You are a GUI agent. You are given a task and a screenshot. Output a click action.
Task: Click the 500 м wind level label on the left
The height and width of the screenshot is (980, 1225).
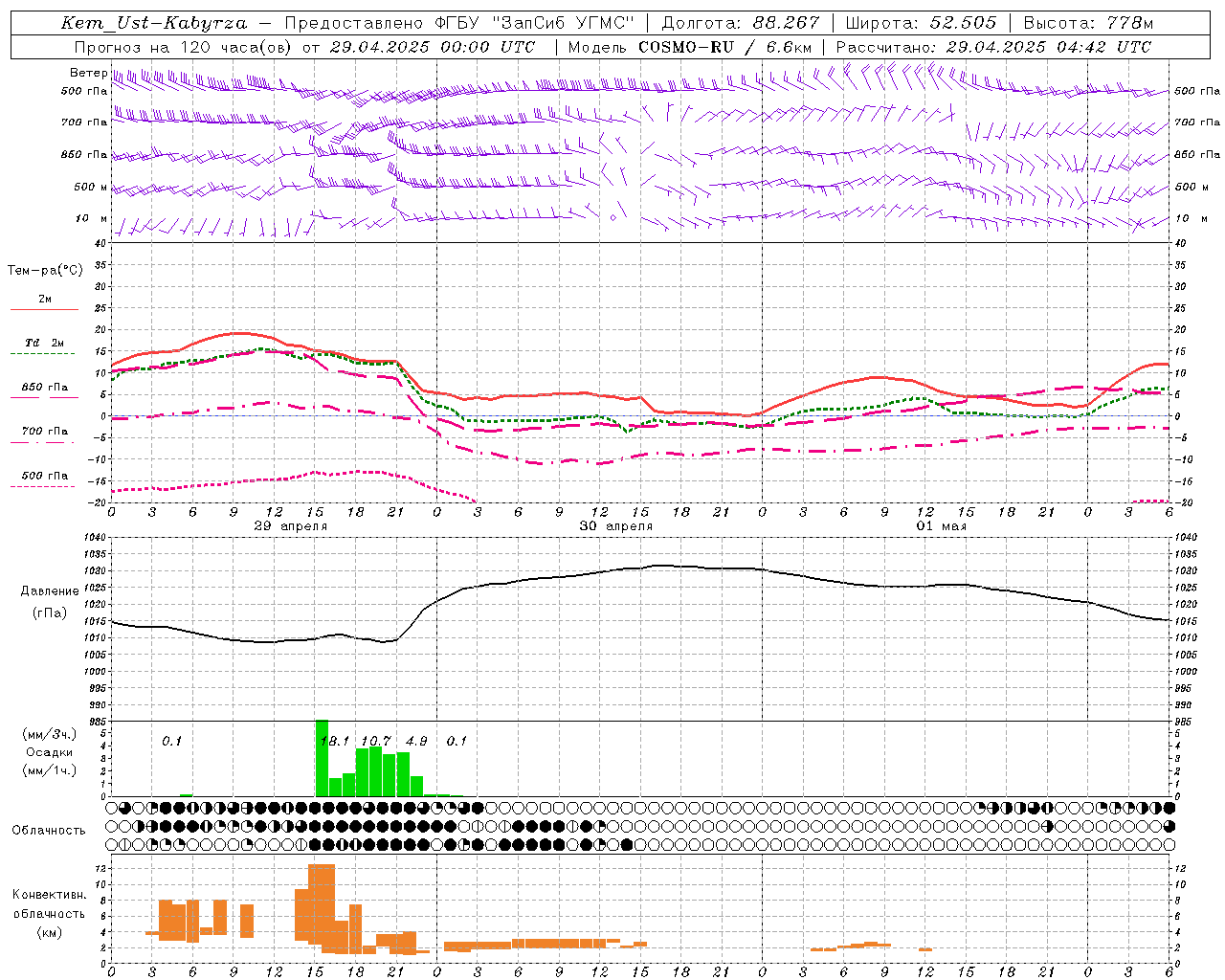click(91, 188)
